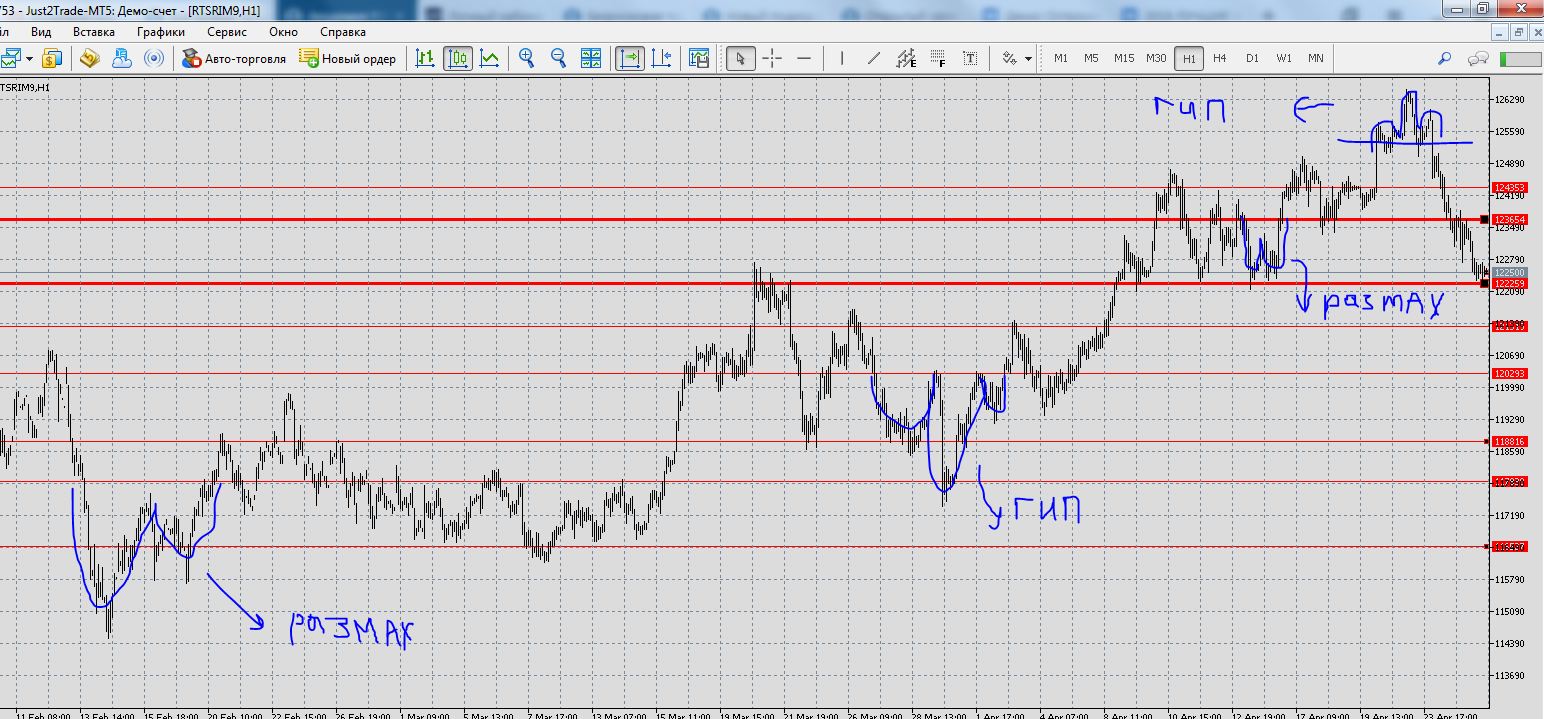The width and height of the screenshot is (1544, 719).
Task: Switch timeframe to M1
Action: tap(1061, 58)
